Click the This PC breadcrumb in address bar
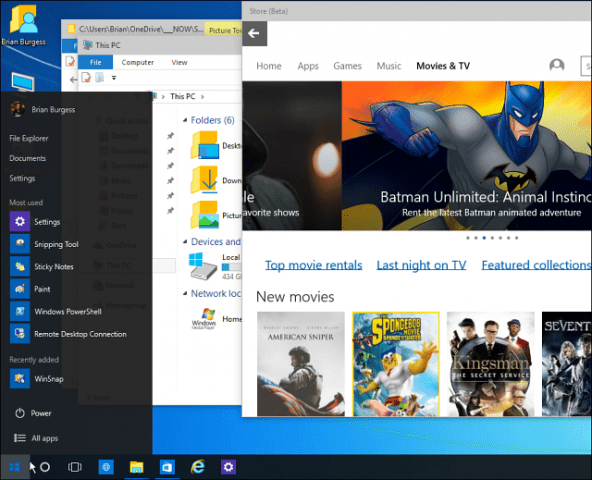Image resolution: width=592 pixels, height=480 pixels. point(183,97)
